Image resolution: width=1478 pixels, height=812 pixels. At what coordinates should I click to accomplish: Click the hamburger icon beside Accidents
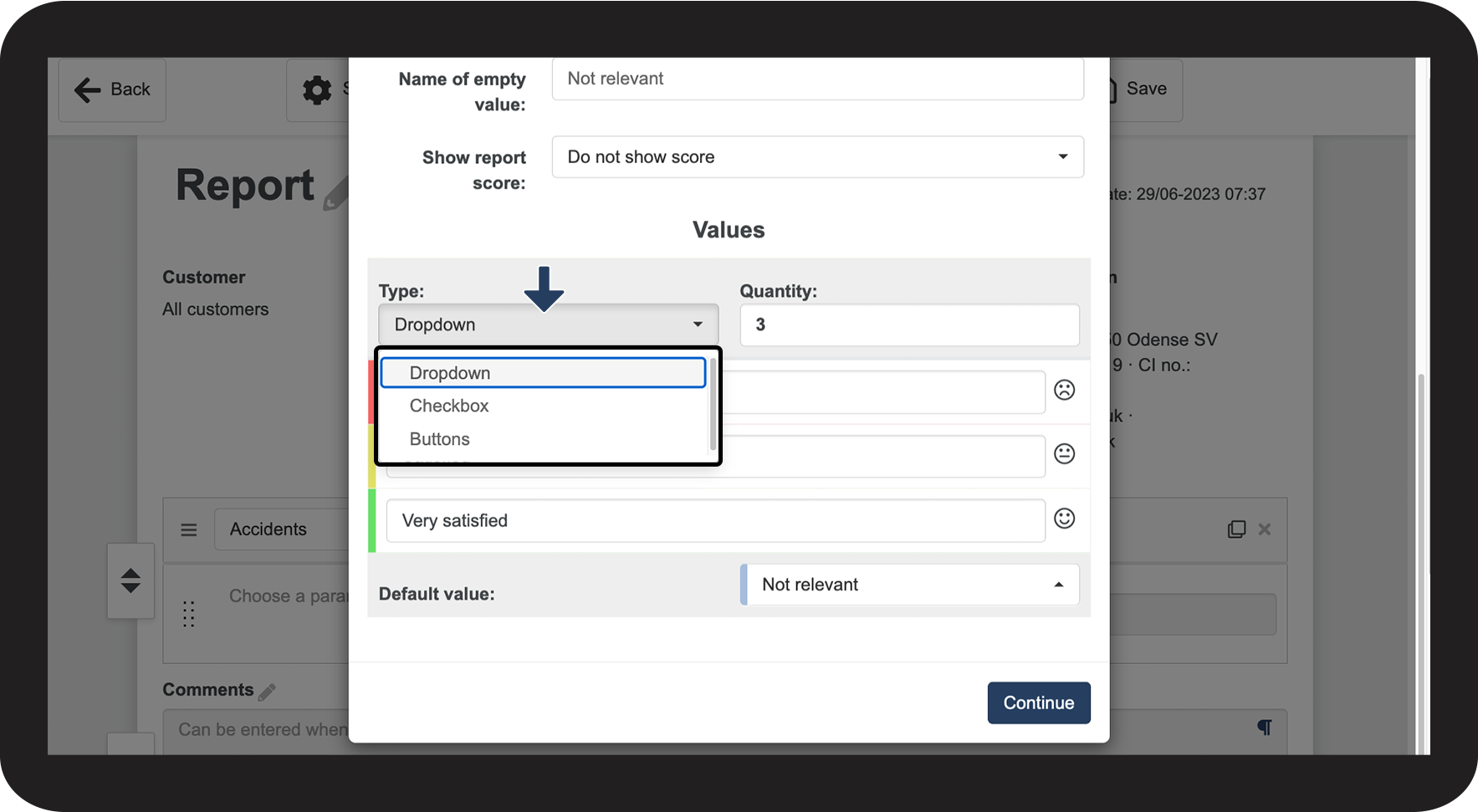coord(189,529)
